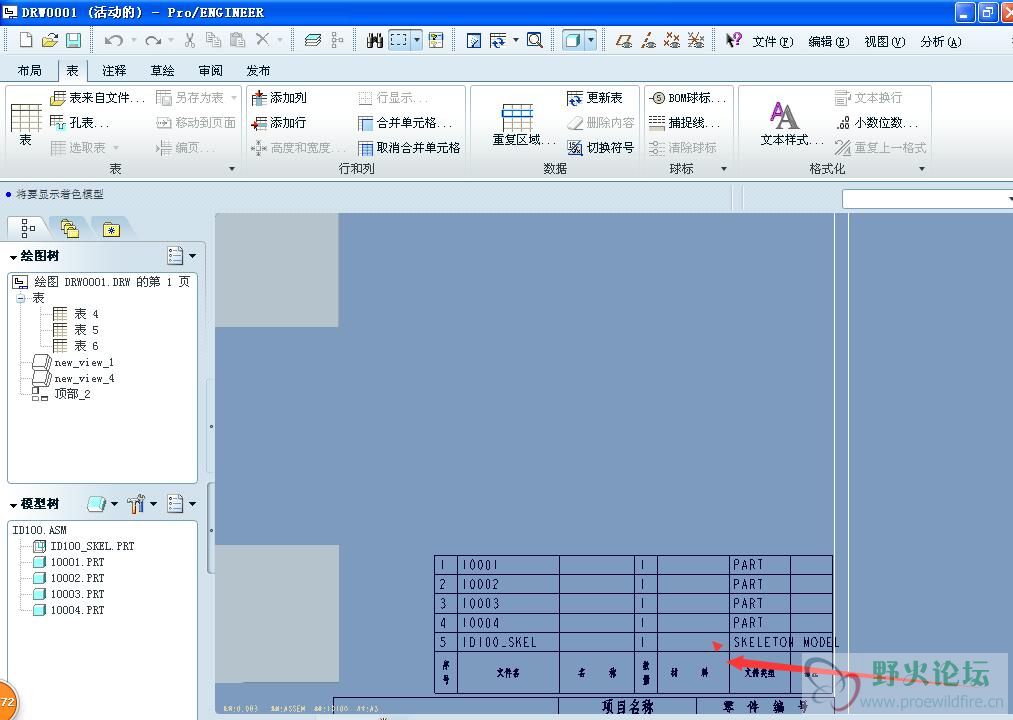Expand the 表 group options arrow
The width and height of the screenshot is (1013, 720).
232,169
